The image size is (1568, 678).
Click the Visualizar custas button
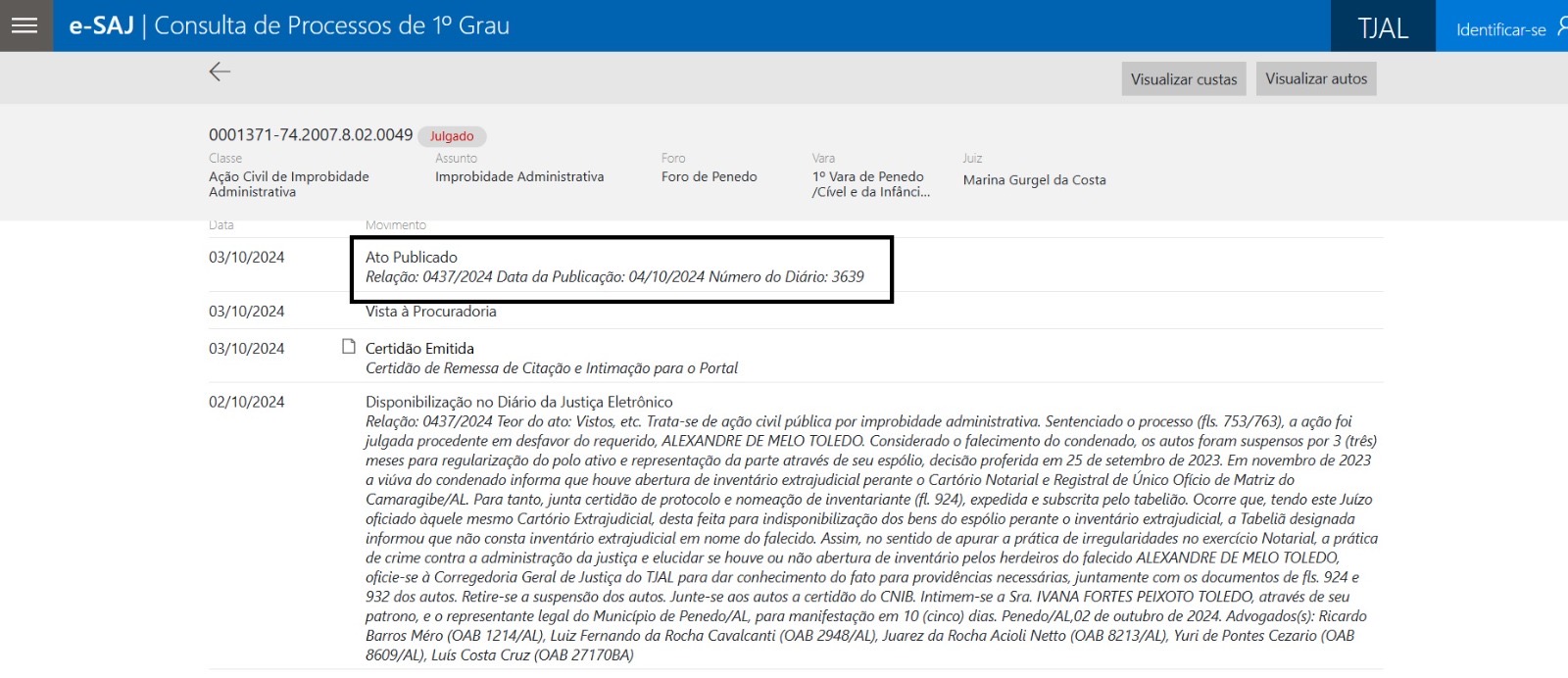[1183, 79]
